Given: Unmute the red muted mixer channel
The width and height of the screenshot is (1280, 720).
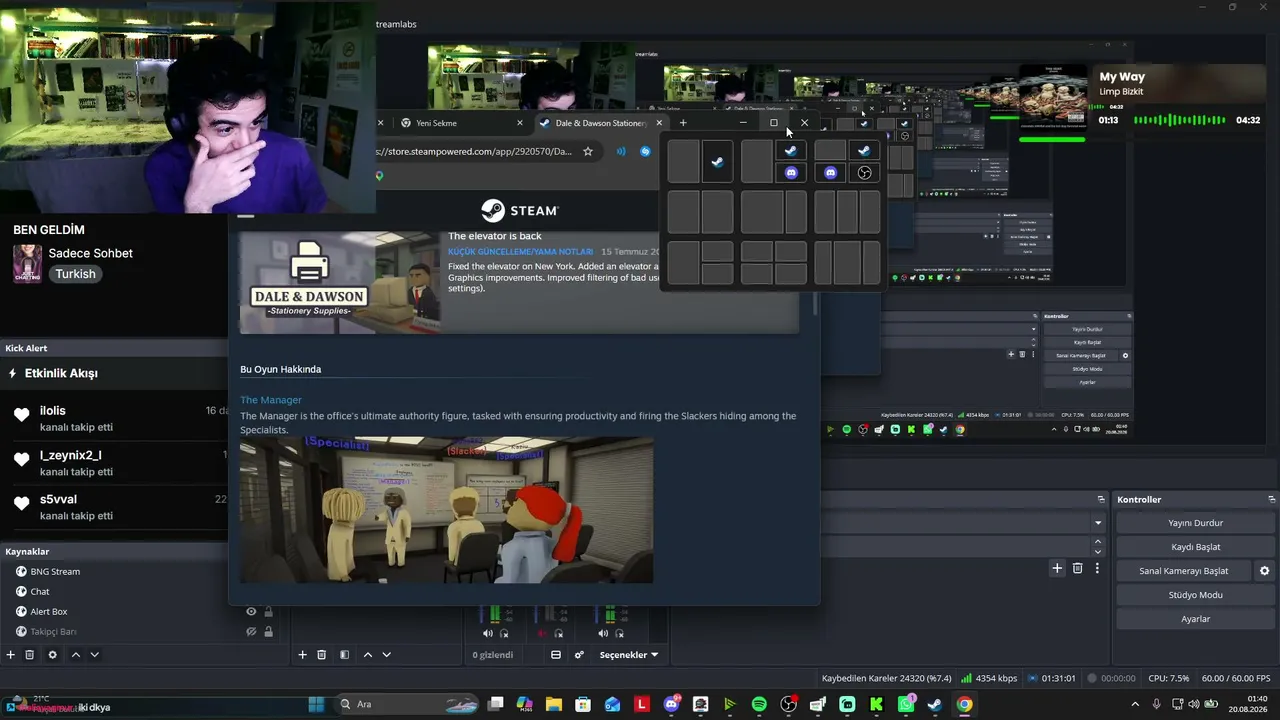Looking at the screenshot, I should click(x=543, y=633).
